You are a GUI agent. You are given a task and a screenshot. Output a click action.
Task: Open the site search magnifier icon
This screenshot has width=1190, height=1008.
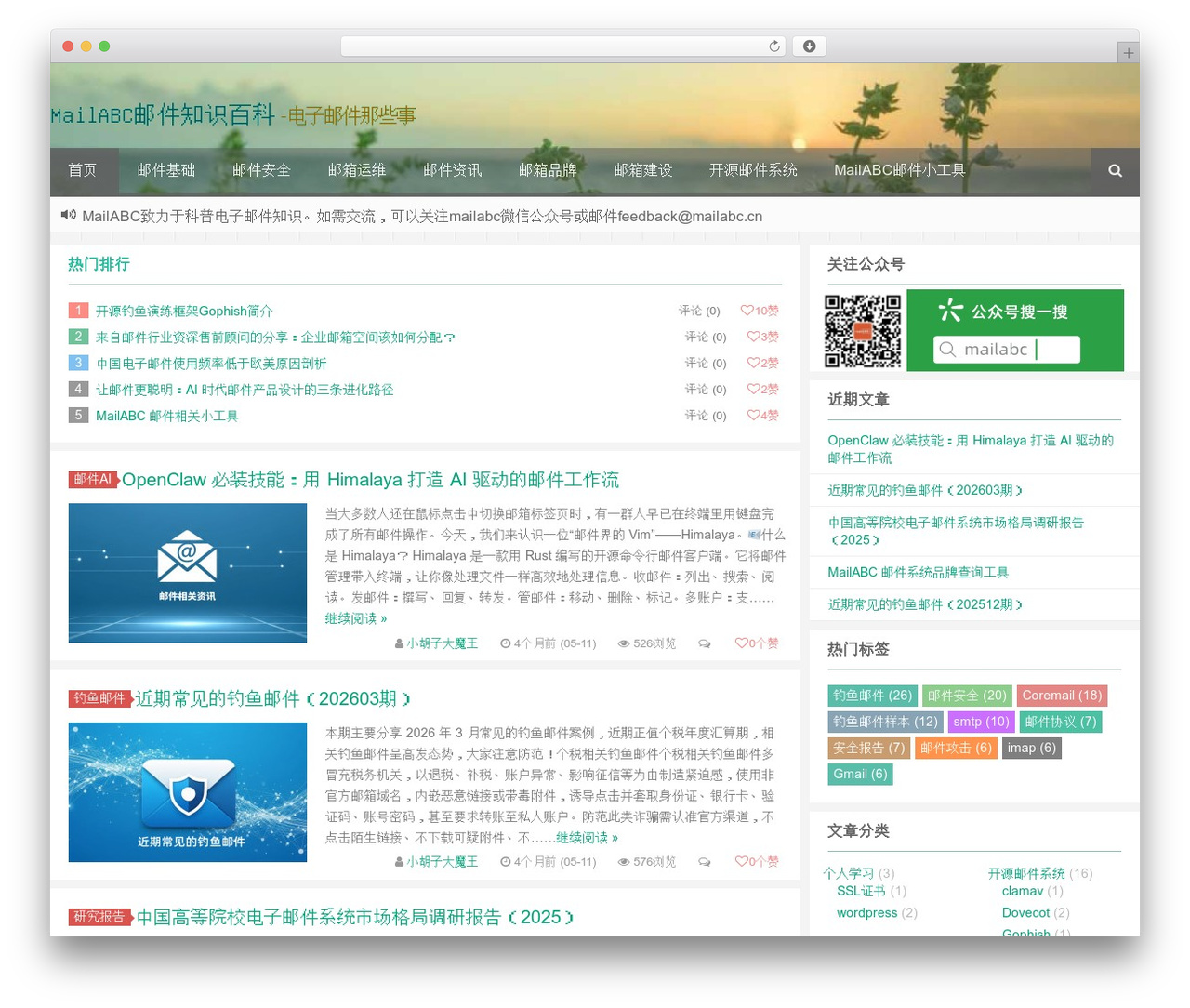[1115, 170]
